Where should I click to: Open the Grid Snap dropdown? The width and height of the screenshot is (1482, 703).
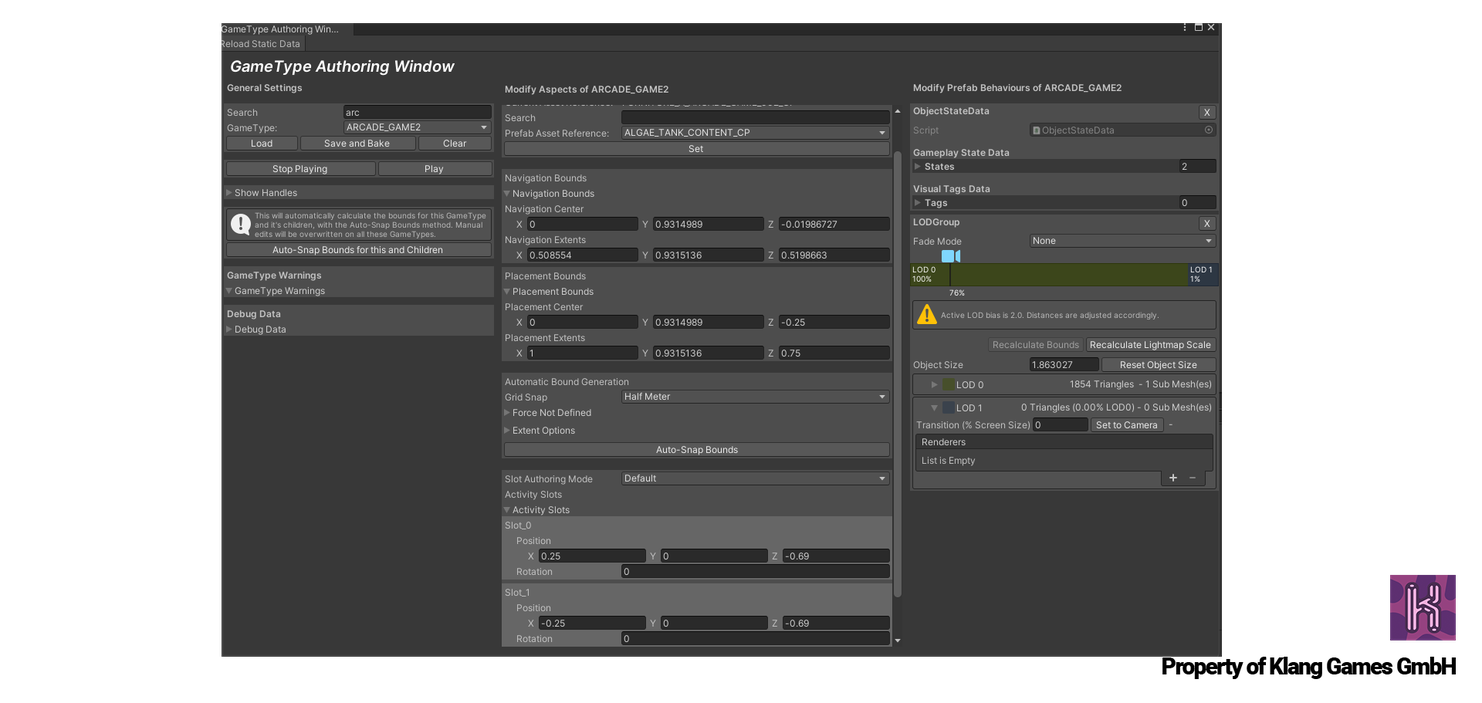[755, 397]
